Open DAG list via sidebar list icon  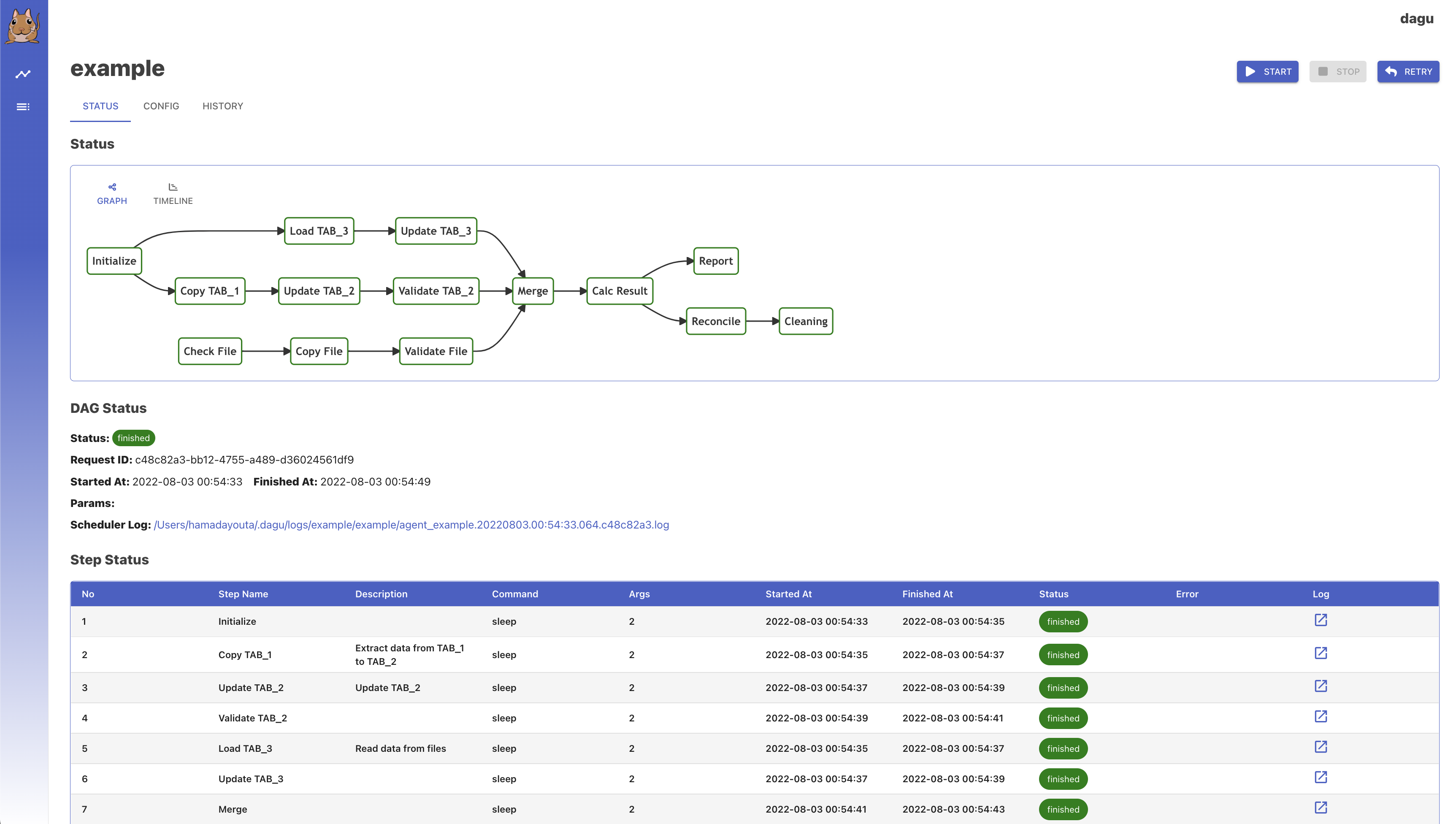pyautogui.click(x=23, y=107)
